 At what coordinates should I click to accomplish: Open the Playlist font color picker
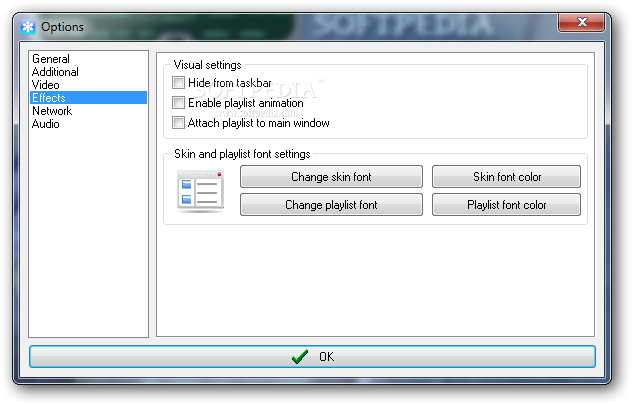point(507,205)
